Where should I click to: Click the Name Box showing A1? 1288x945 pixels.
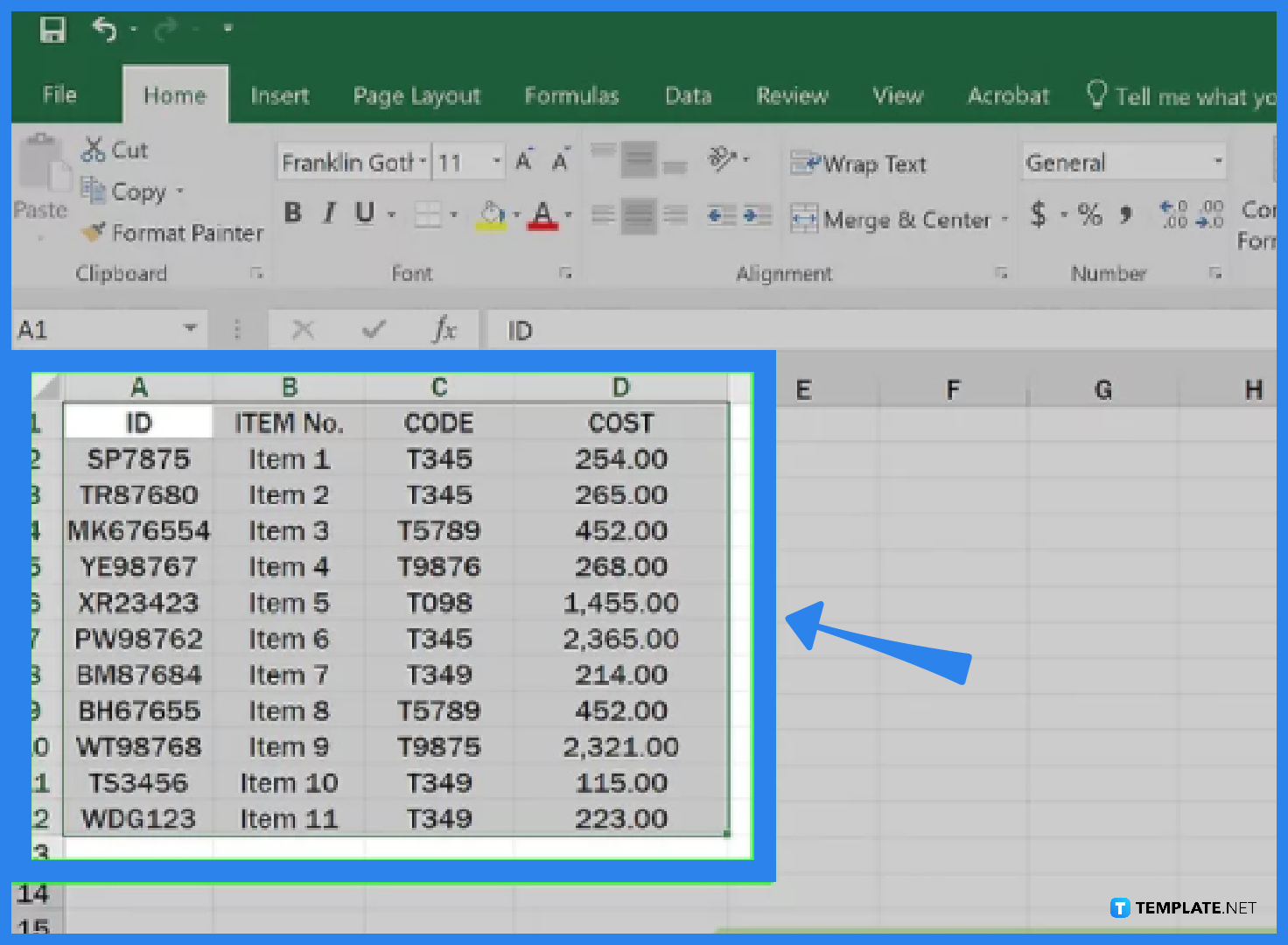(96, 329)
